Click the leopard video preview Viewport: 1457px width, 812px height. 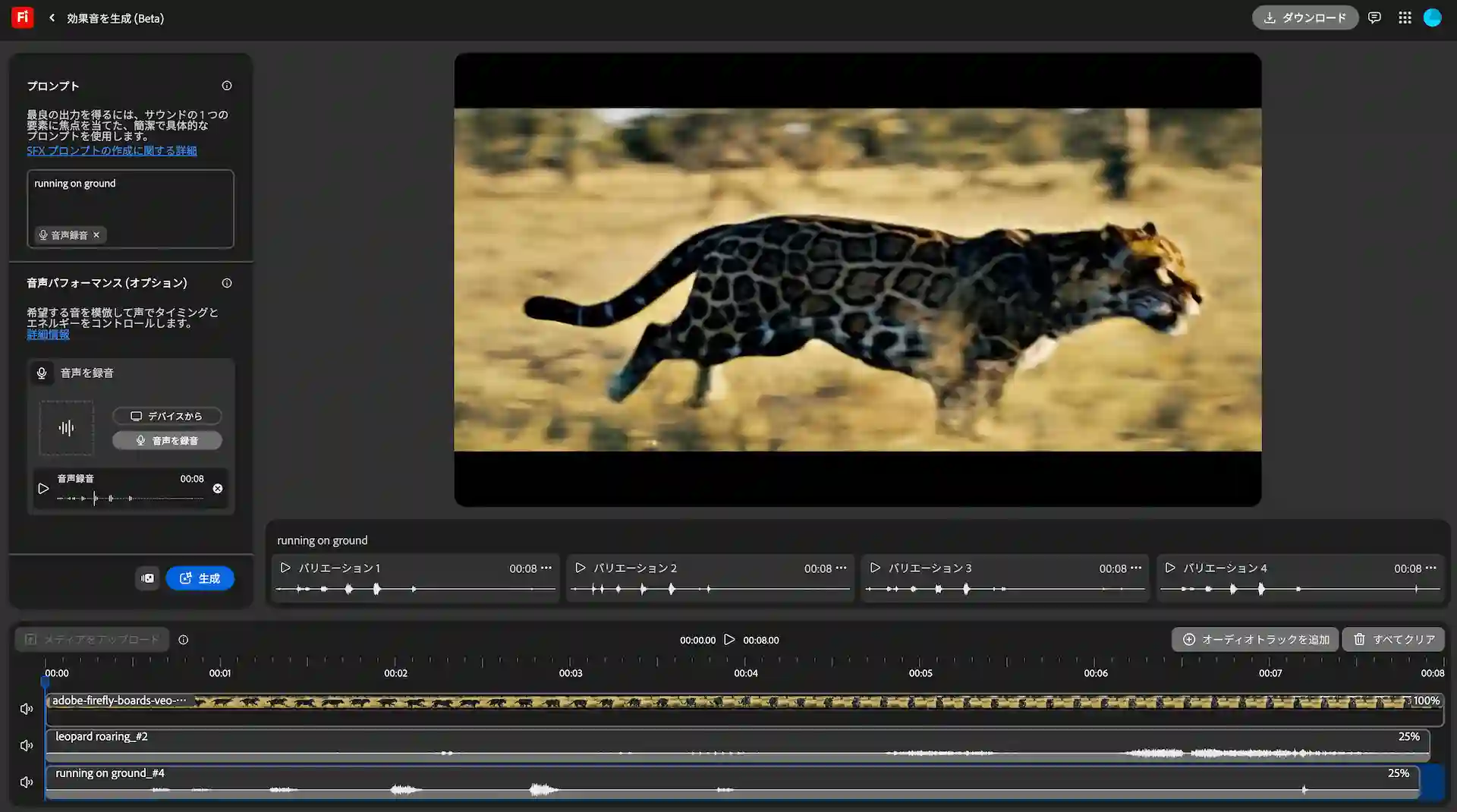[x=858, y=279]
